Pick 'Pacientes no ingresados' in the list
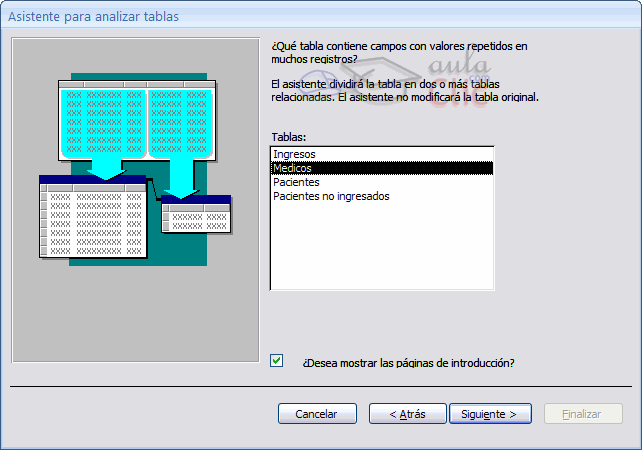Image resolution: width=642 pixels, height=450 pixels. [331, 196]
